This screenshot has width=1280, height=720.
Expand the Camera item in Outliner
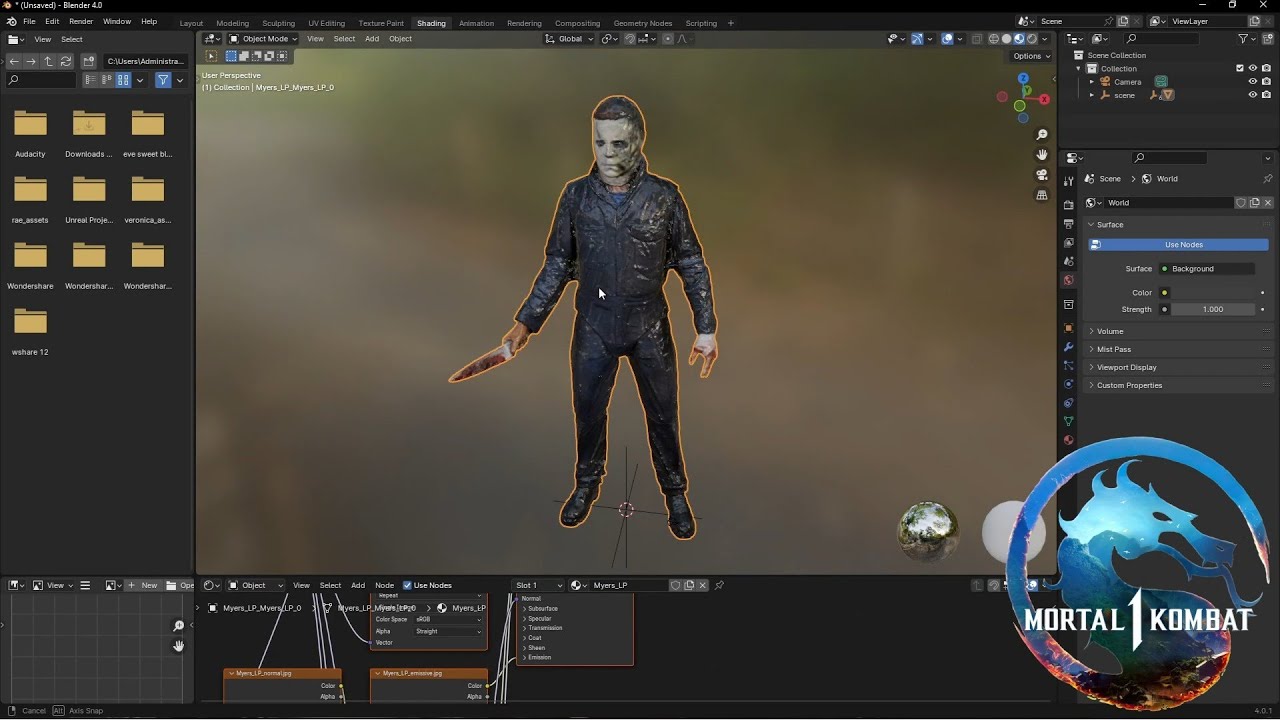pos(1092,81)
